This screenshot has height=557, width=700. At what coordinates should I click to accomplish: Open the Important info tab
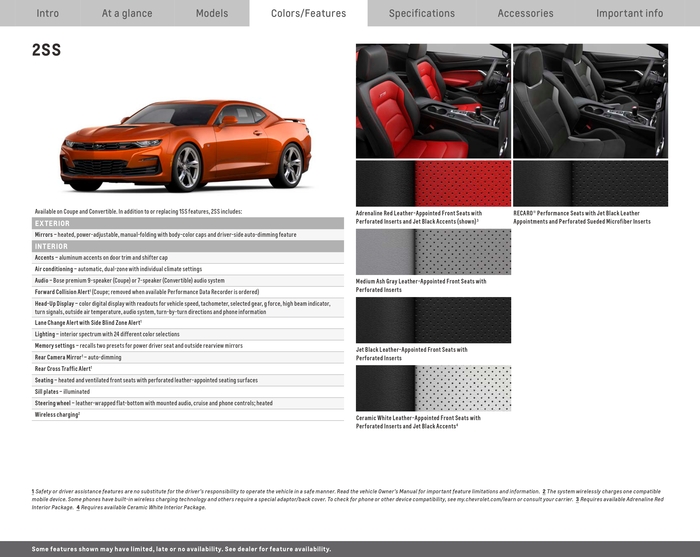click(x=629, y=13)
